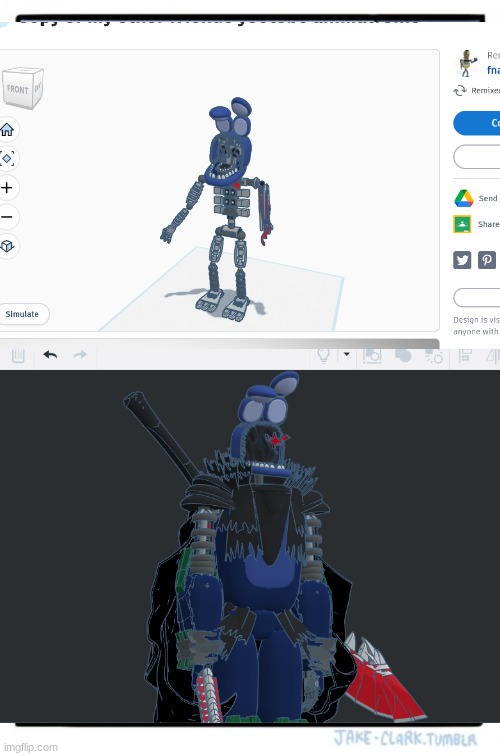Click the Fit all in view icon

click(7, 158)
